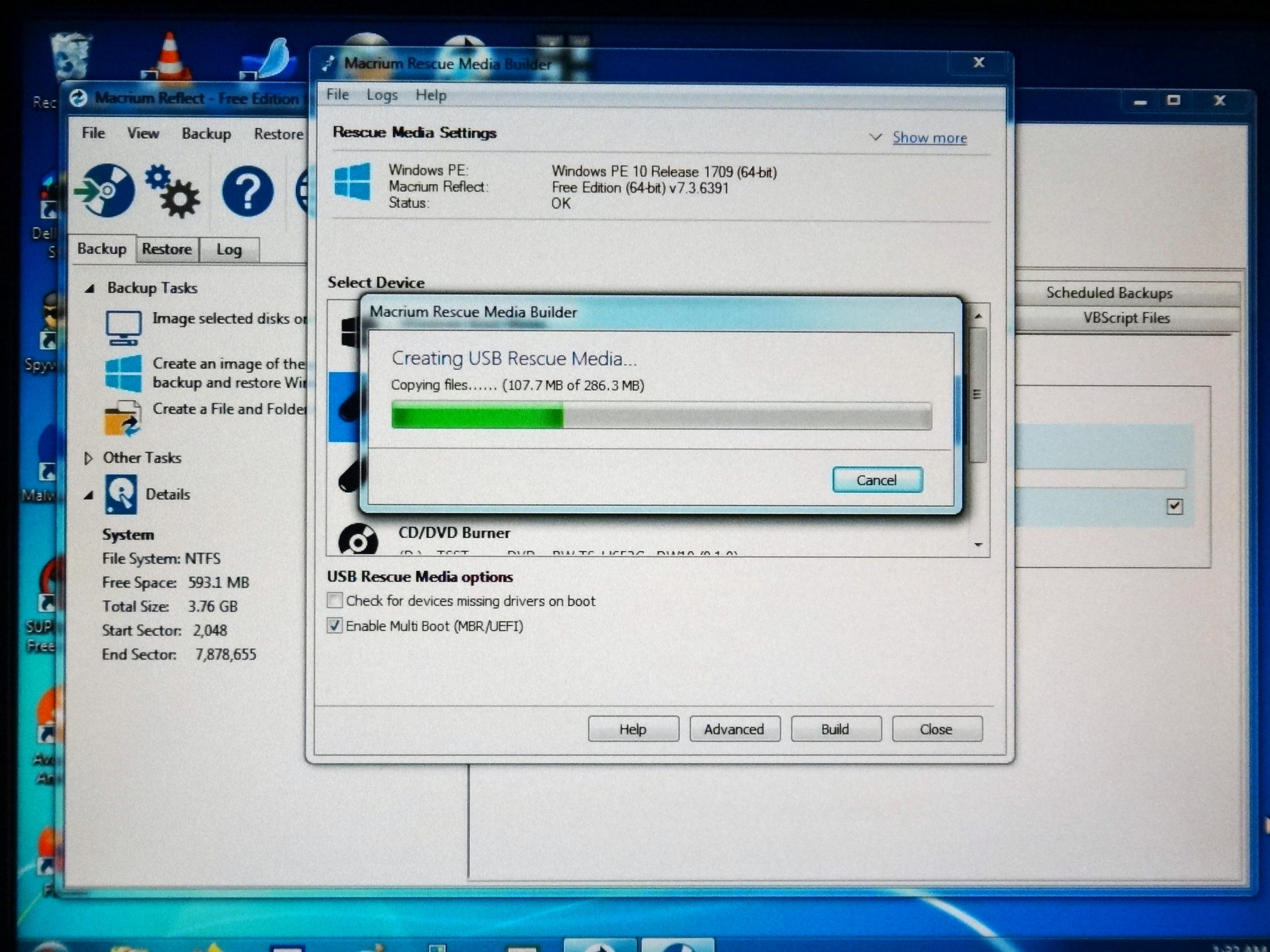Click the CD/DVD Burner disc icon
1270x952 pixels.
(x=358, y=539)
